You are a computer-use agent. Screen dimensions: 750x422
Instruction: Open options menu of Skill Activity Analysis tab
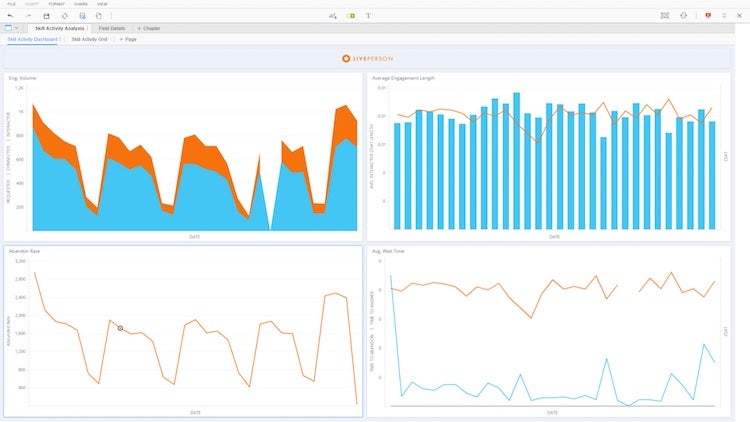(x=88, y=28)
